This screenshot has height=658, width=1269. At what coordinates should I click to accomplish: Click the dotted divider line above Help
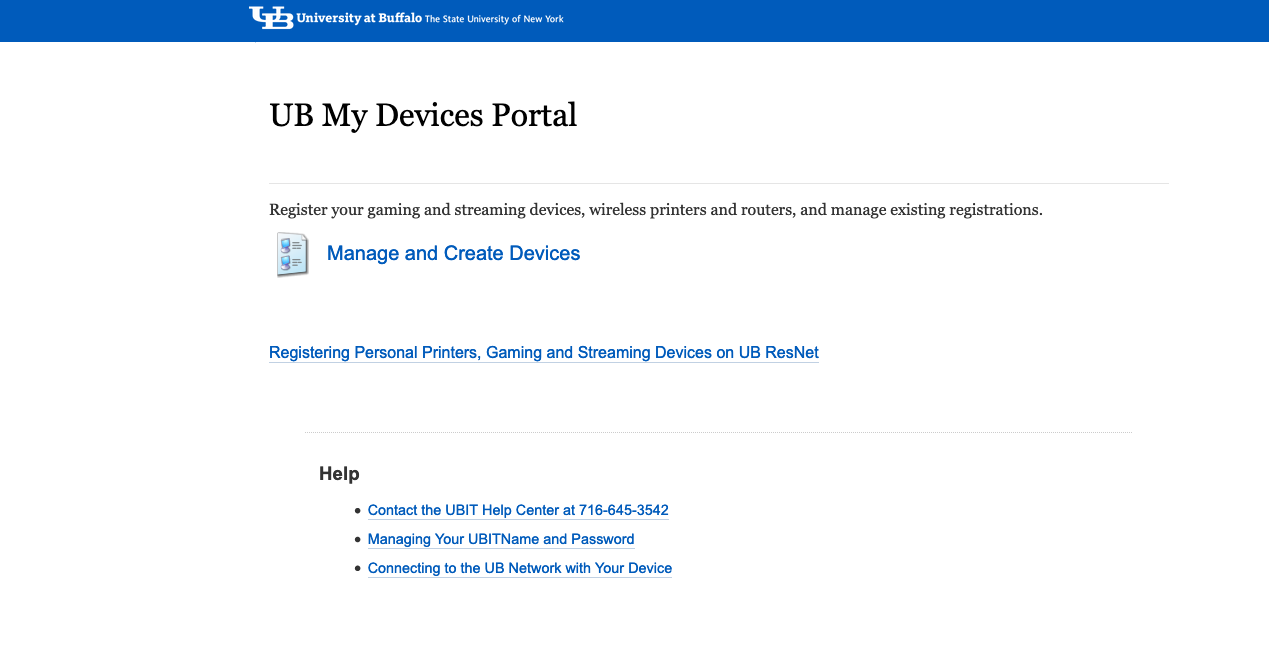(x=718, y=433)
